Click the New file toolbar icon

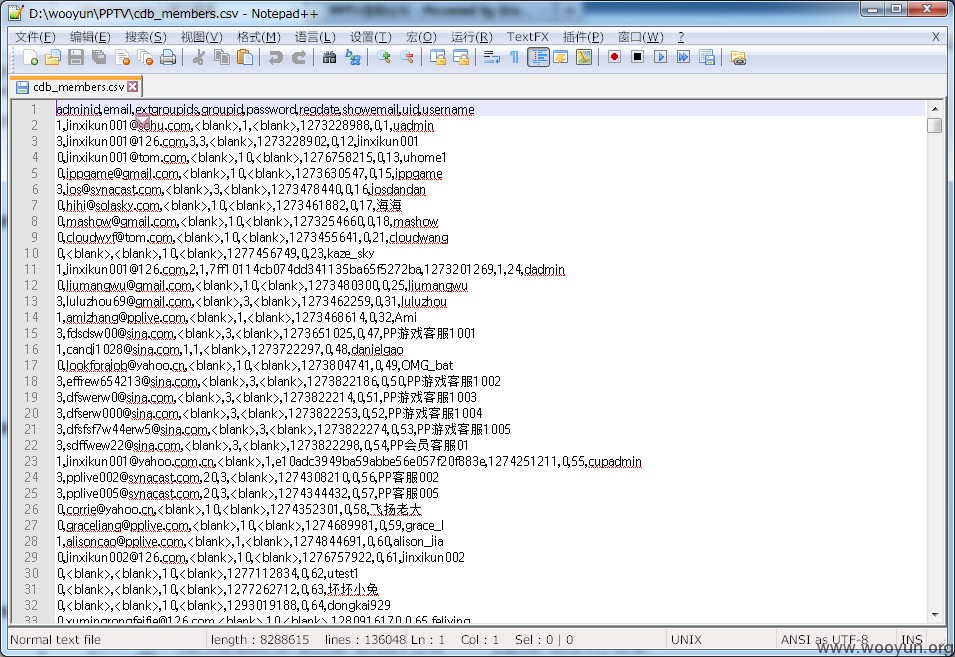pyautogui.click(x=30, y=58)
